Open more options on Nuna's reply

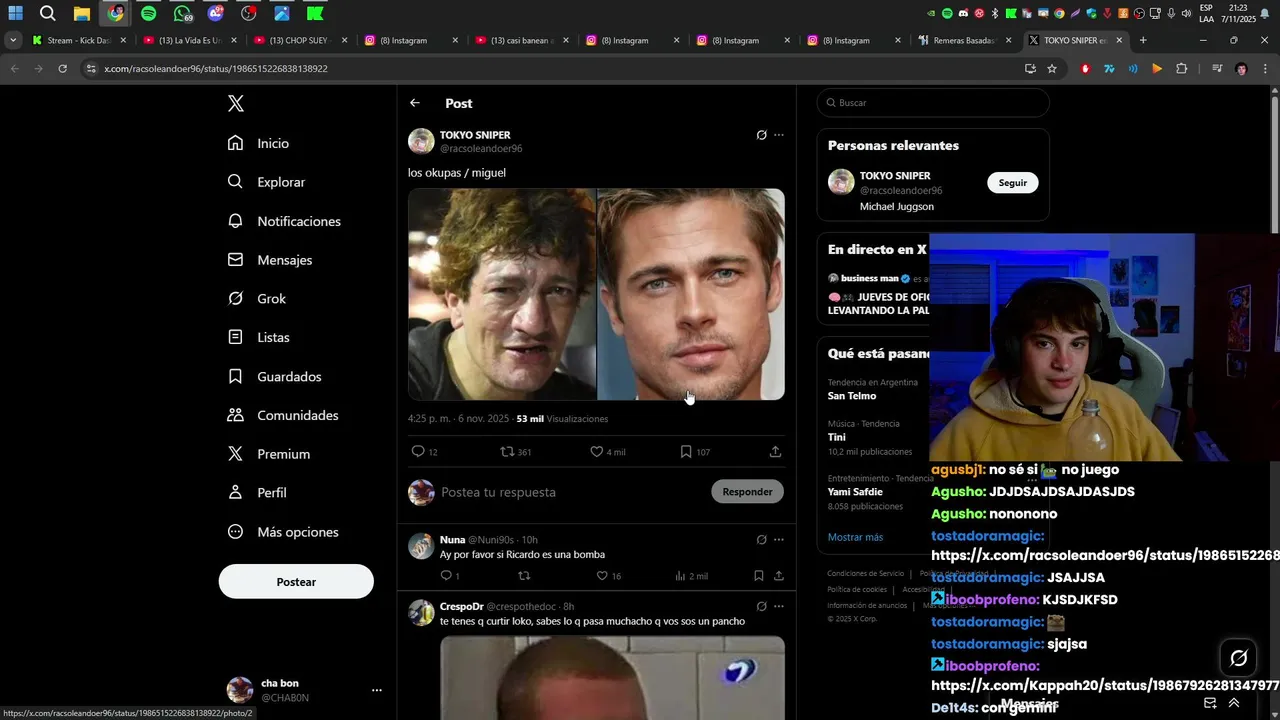[x=779, y=540]
